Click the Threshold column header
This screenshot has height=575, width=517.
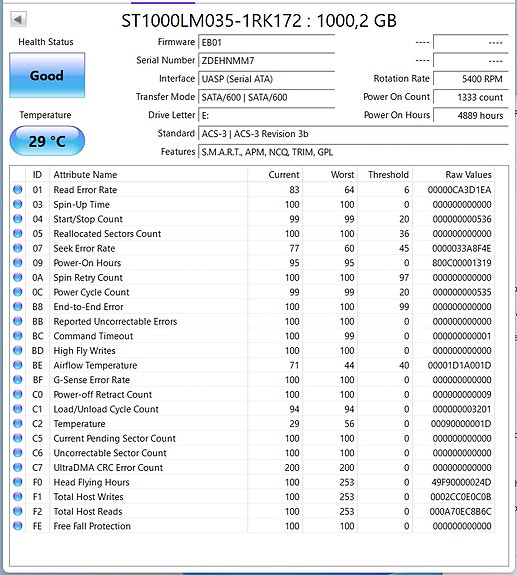(x=385, y=175)
